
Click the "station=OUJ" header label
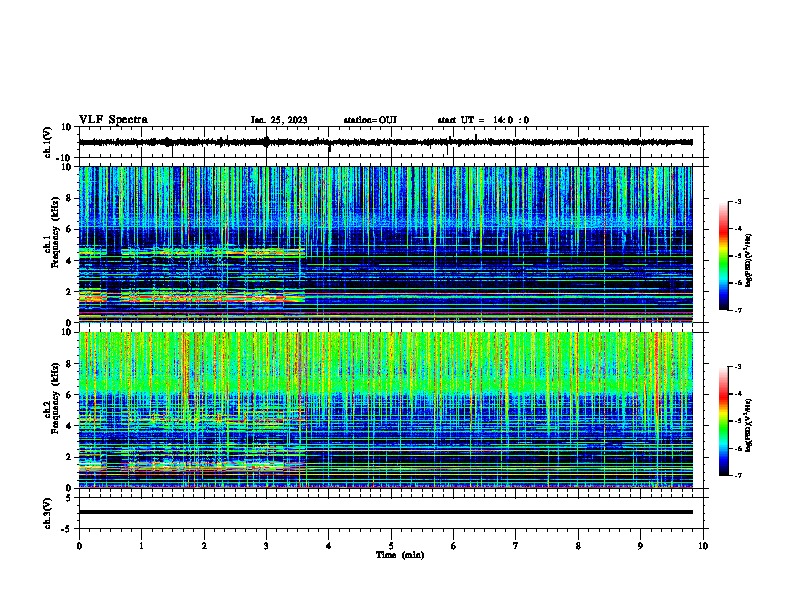370,120
